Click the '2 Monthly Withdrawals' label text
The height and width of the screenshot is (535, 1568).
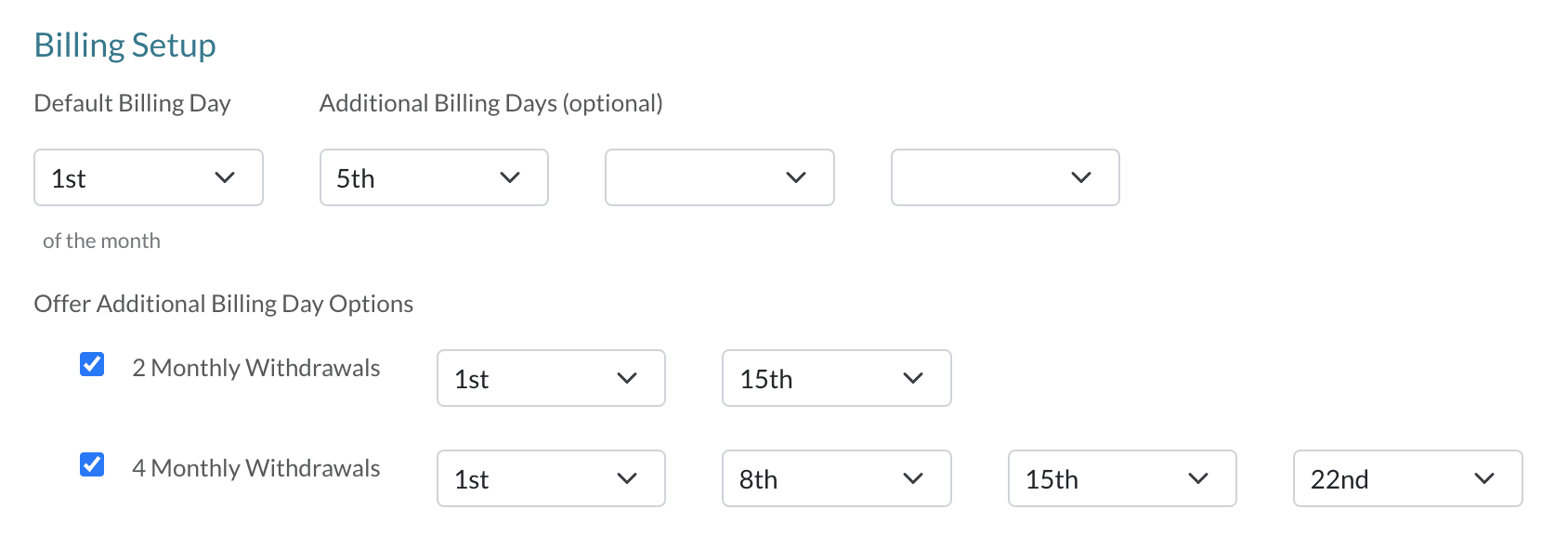pyautogui.click(x=255, y=368)
